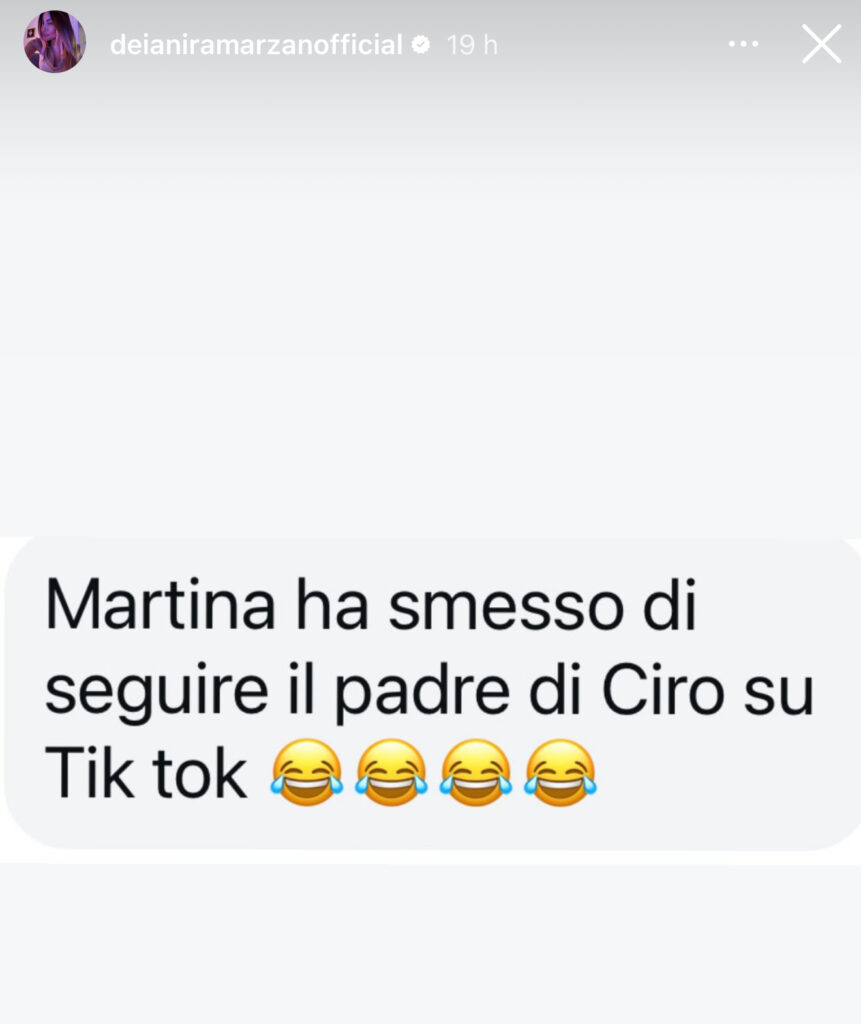The height and width of the screenshot is (1024, 861).
Task: Close the story with the X icon
Action: coord(821,44)
